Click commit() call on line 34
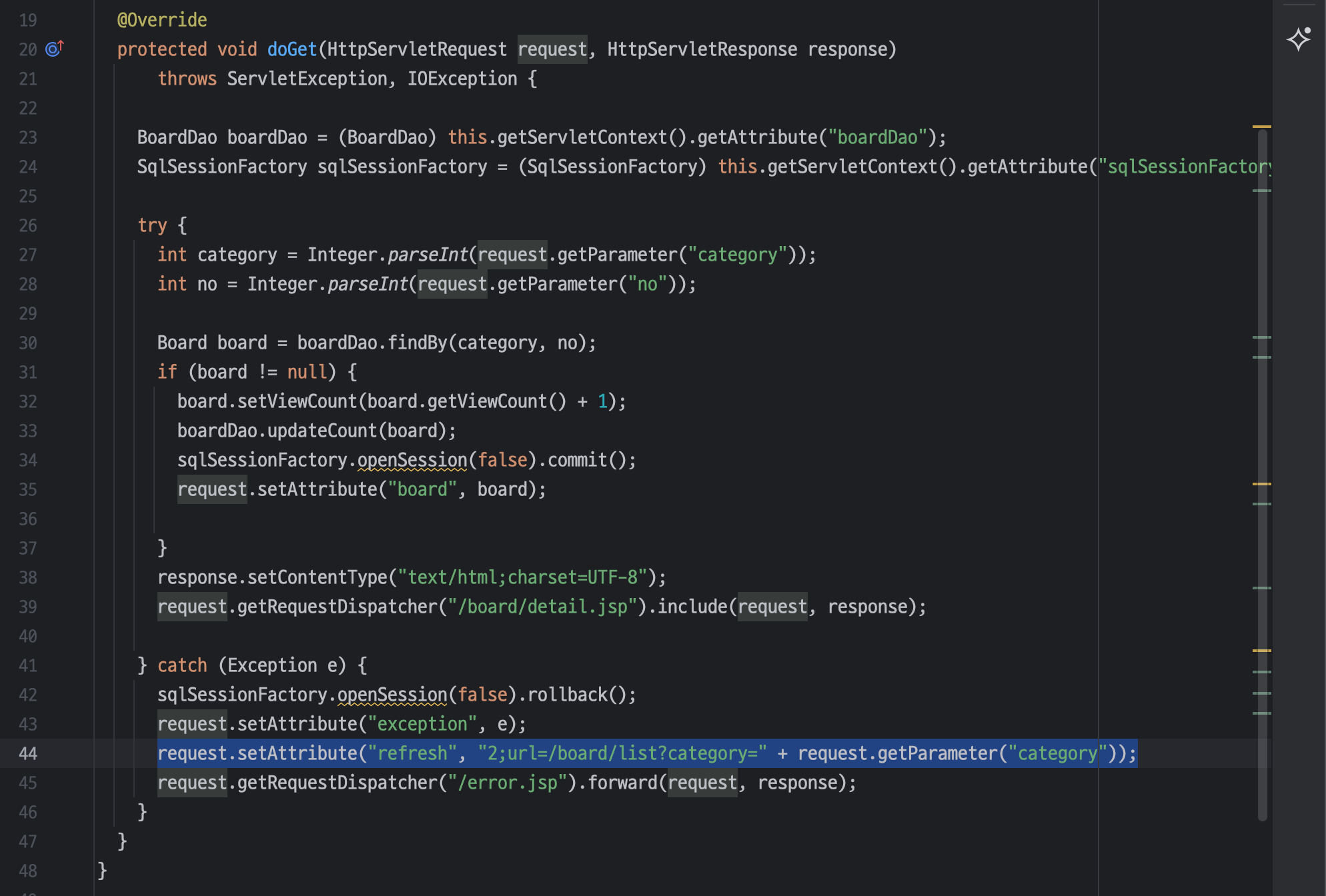This screenshot has width=1326, height=896. point(588,460)
